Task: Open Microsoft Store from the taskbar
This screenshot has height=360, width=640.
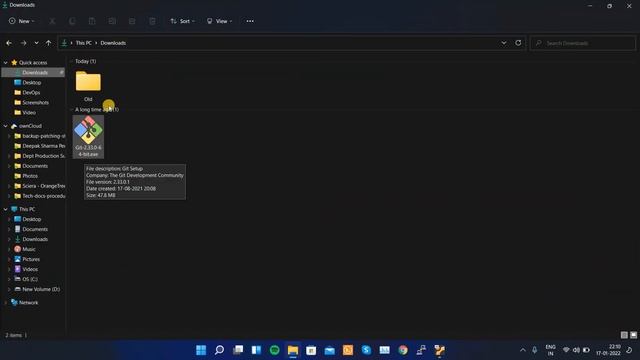Action: 311,350
